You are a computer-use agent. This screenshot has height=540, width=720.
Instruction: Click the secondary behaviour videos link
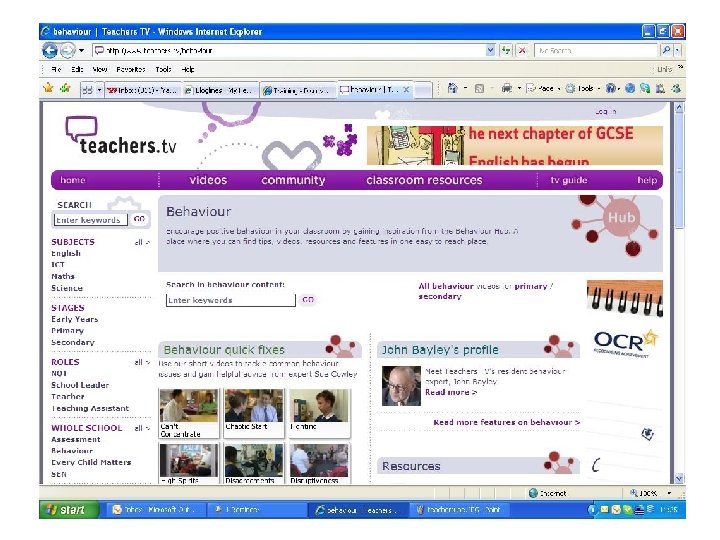point(439,297)
